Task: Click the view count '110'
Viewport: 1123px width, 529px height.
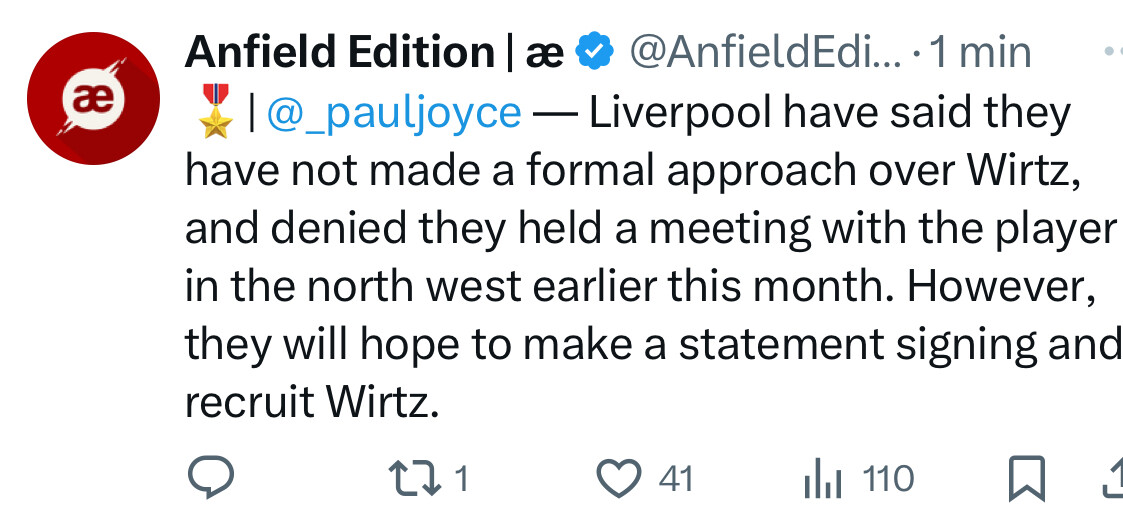Action: 888,479
